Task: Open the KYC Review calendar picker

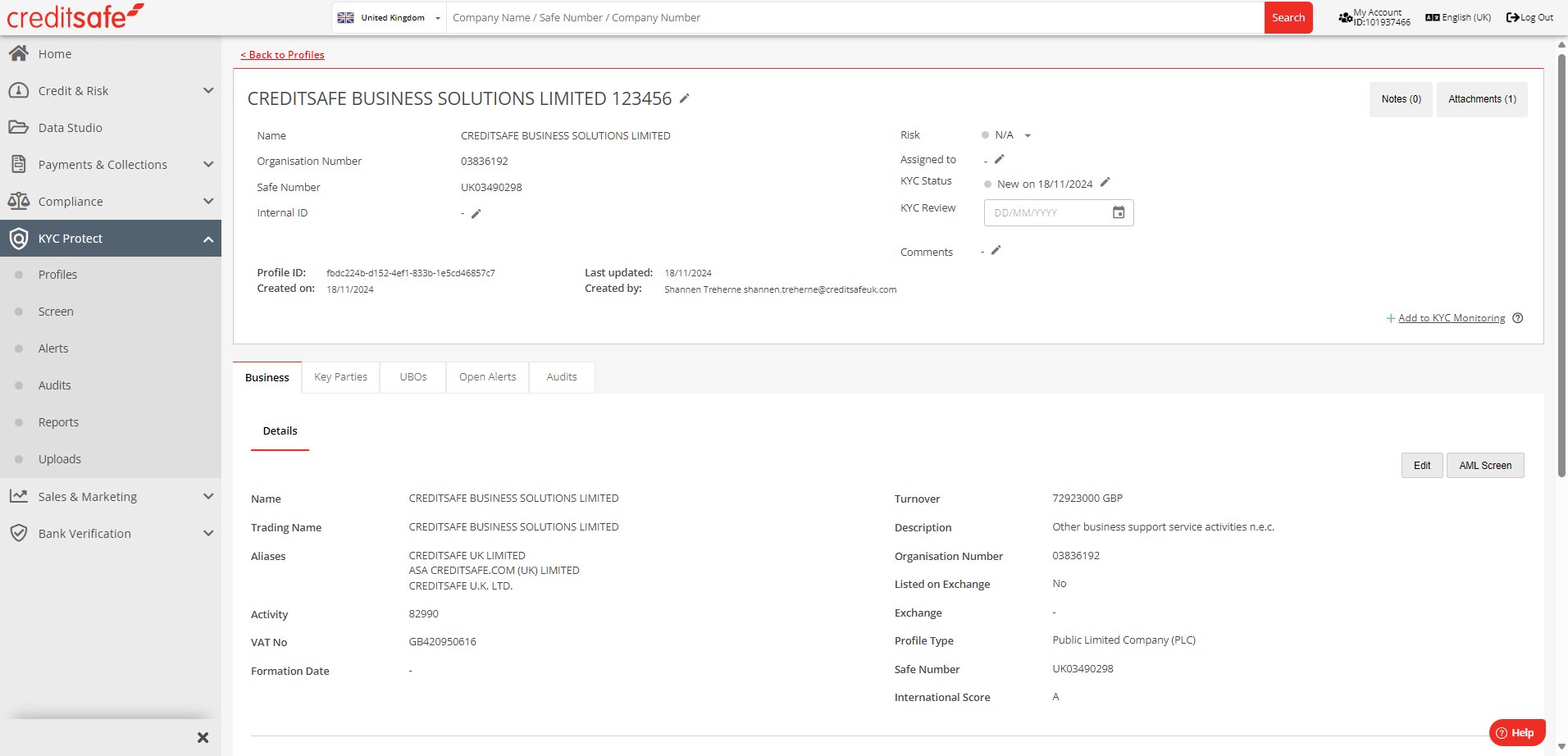Action: (x=1118, y=212)
